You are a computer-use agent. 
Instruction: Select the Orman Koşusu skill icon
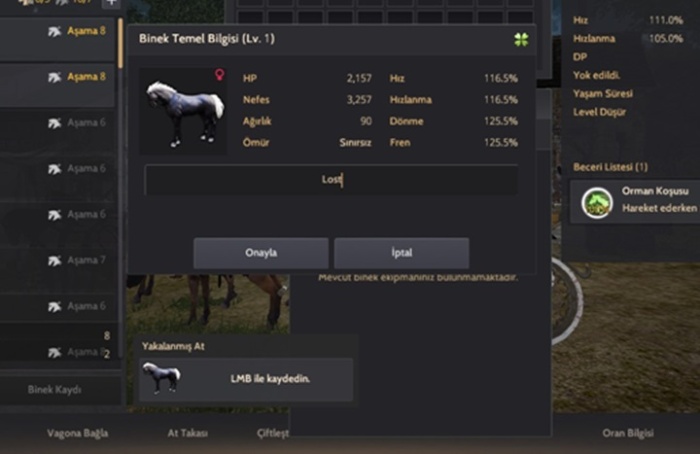click(x=596, y=203)
